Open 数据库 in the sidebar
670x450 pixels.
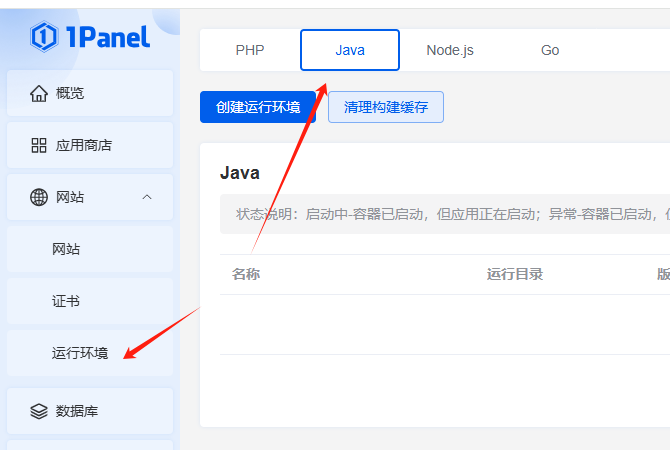tap(90, 411)
